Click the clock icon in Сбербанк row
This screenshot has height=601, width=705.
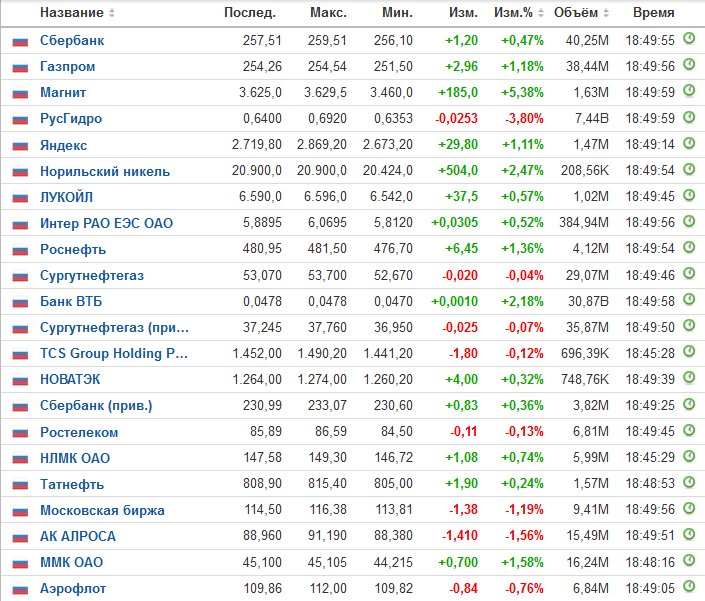[x=689, y=39]
